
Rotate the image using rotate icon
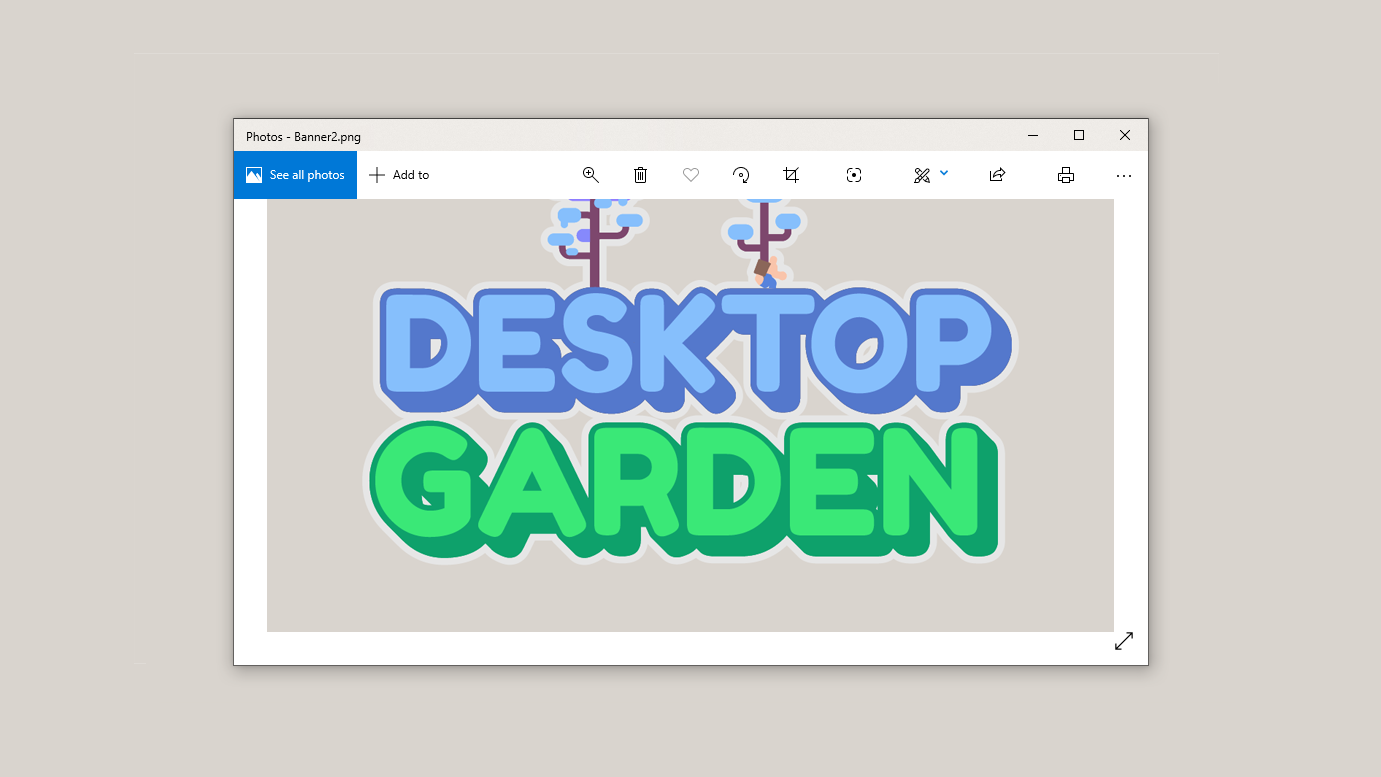coord(741,175)
